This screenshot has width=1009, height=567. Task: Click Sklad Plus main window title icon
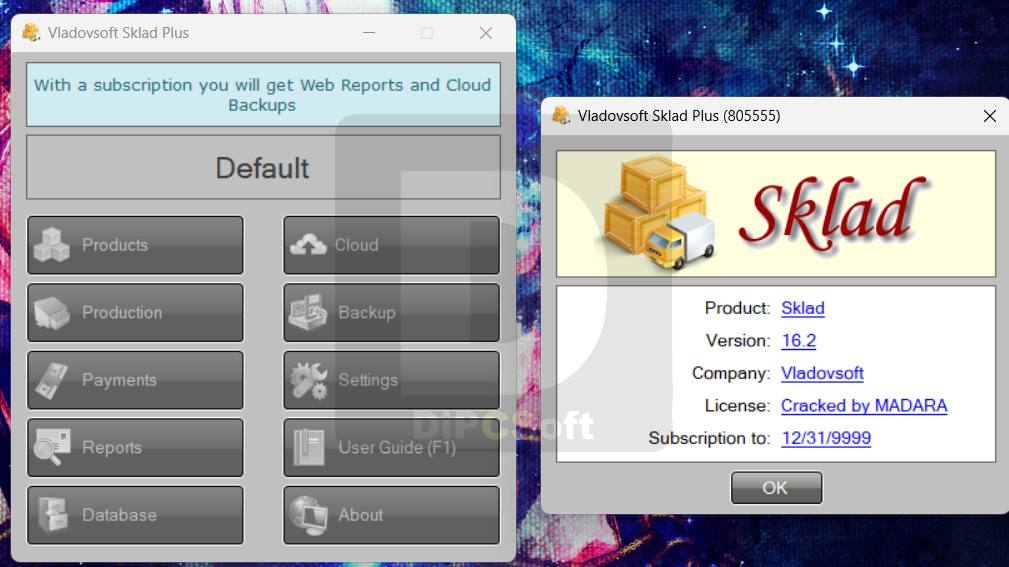(x=31, y=32)
